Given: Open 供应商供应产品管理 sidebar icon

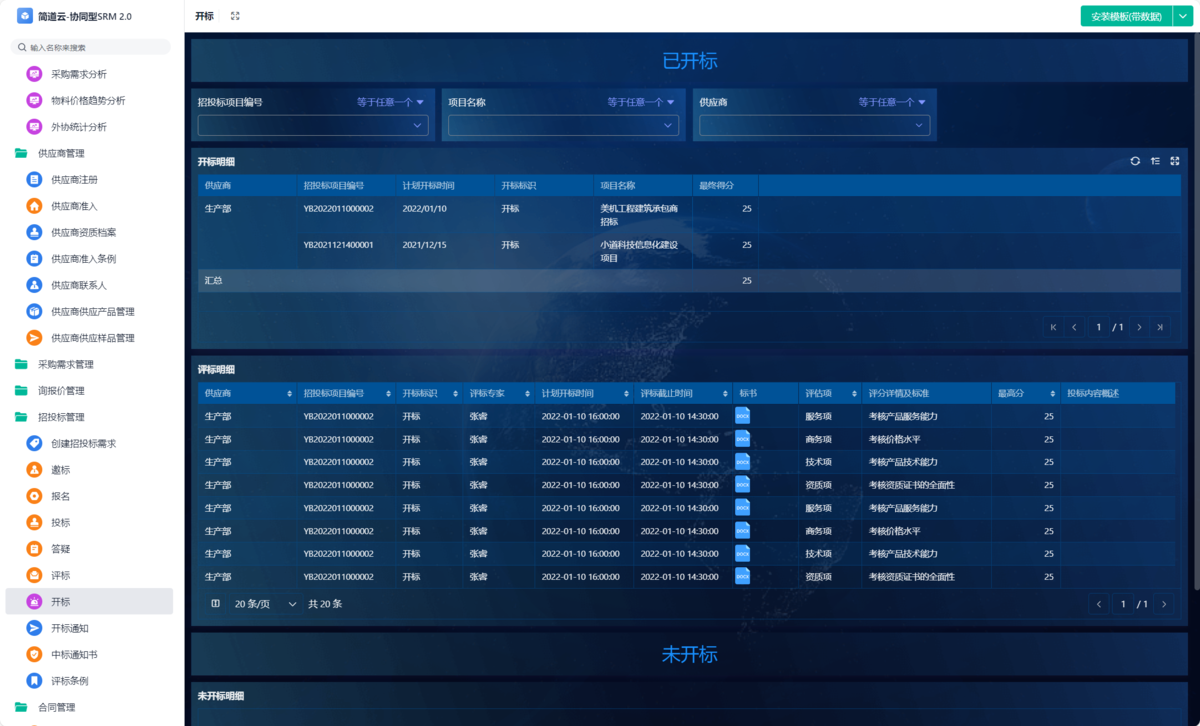Looking at the screenshot, I should pos(34,311).
